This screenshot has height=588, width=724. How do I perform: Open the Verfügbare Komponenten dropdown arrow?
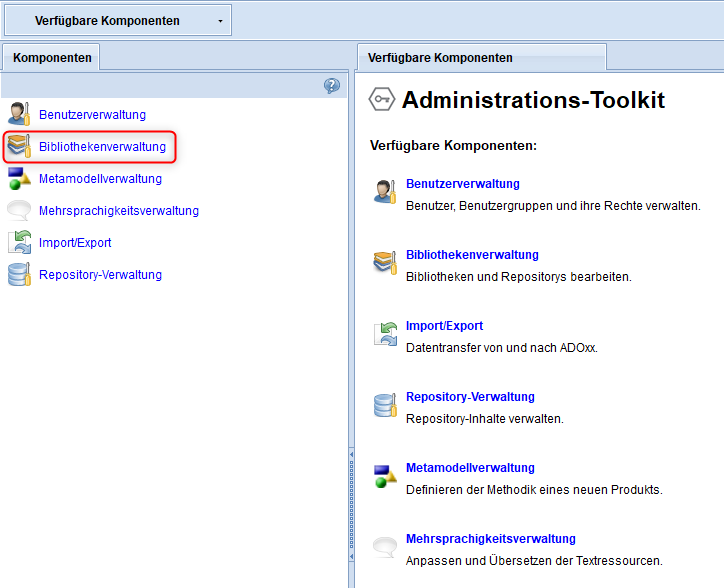(x=220, y=21)
